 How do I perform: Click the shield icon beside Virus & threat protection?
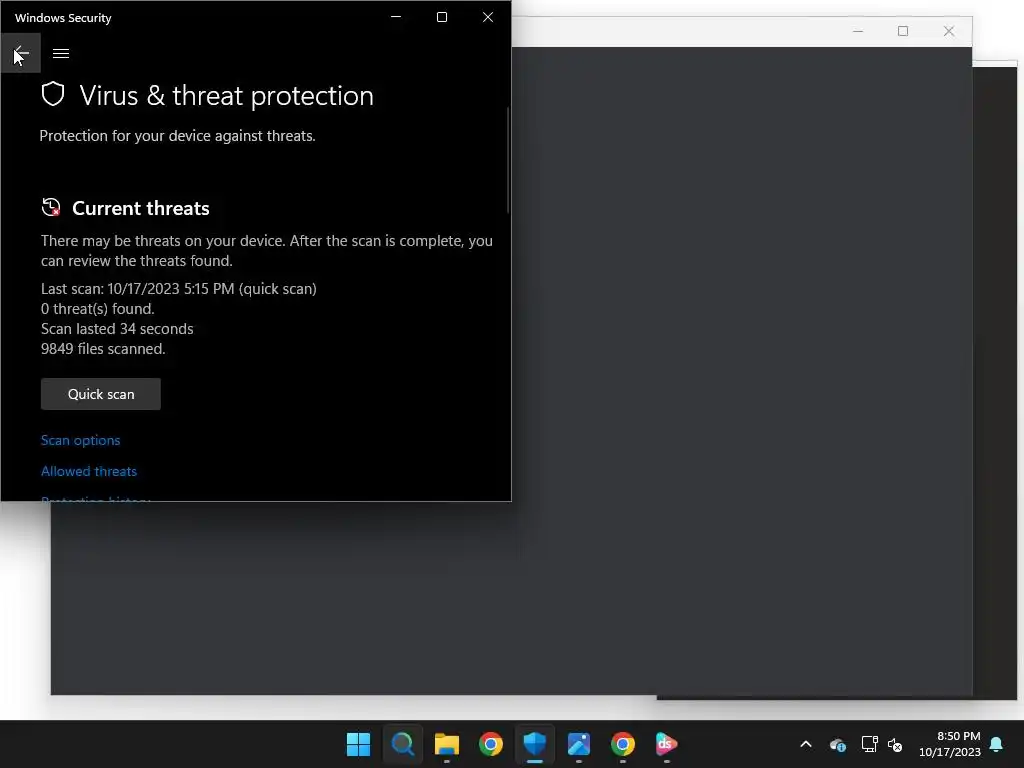pos(53,94)
